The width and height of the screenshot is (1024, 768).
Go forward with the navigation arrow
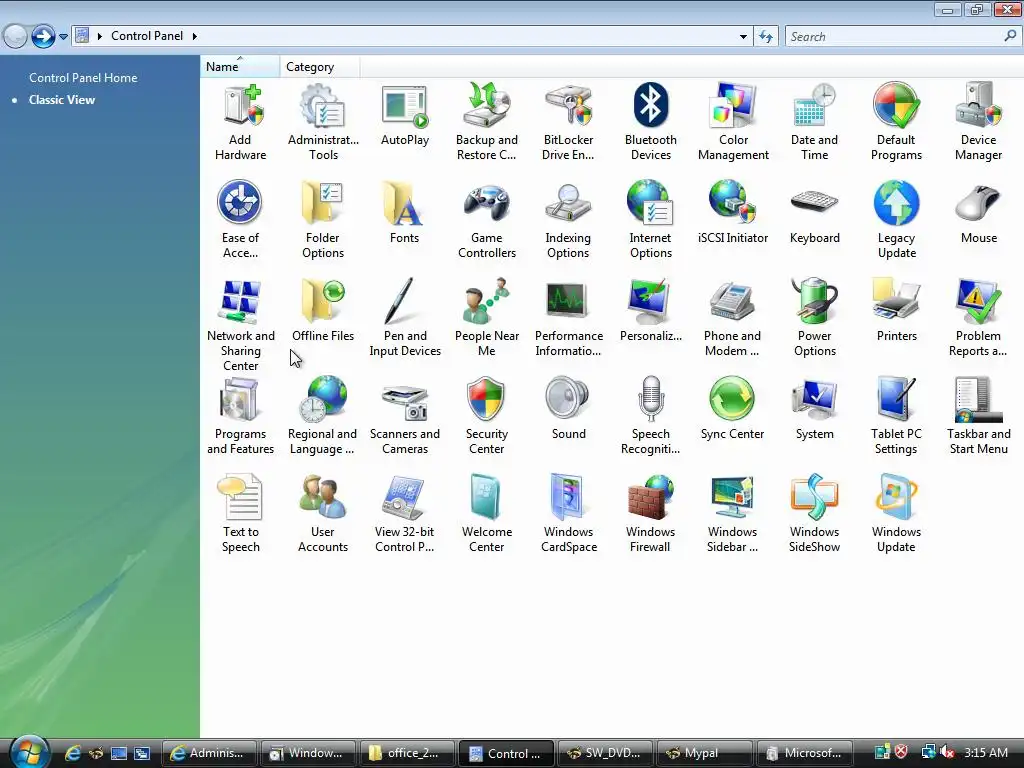click(x=43, y=36)
